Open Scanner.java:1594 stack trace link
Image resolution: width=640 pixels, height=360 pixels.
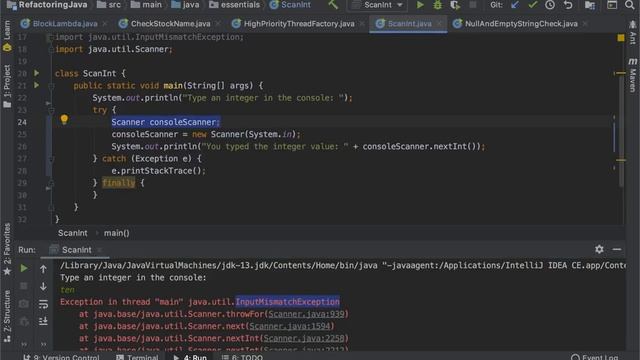[x=289, y=326]
